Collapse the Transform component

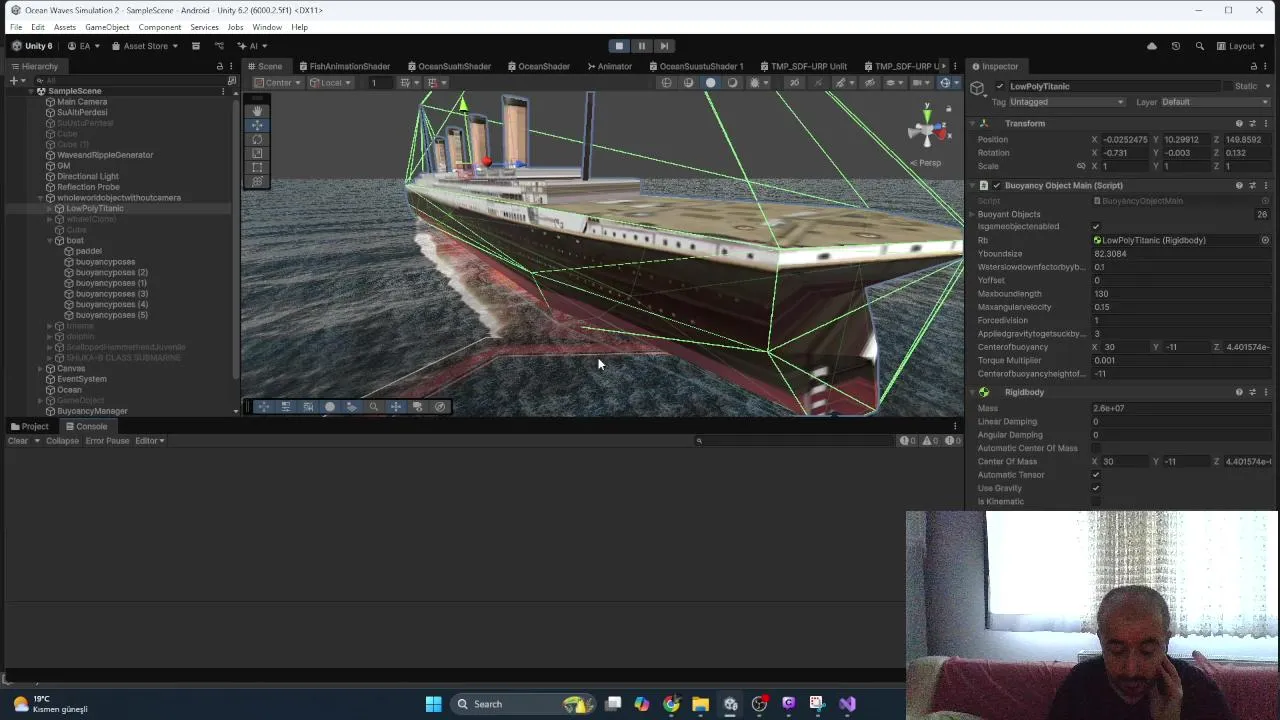pos(972,123)
